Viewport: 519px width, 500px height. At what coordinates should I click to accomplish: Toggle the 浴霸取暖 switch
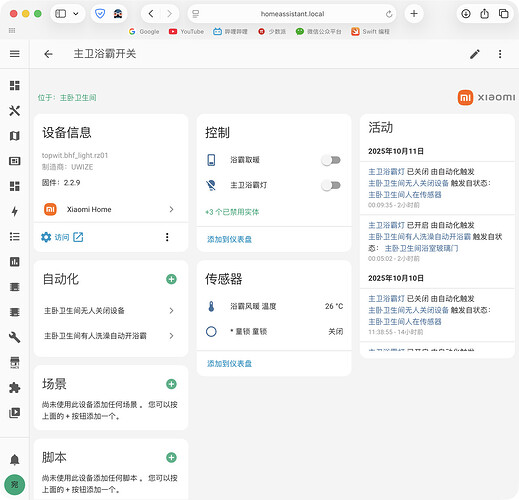(x=331, y=160)
